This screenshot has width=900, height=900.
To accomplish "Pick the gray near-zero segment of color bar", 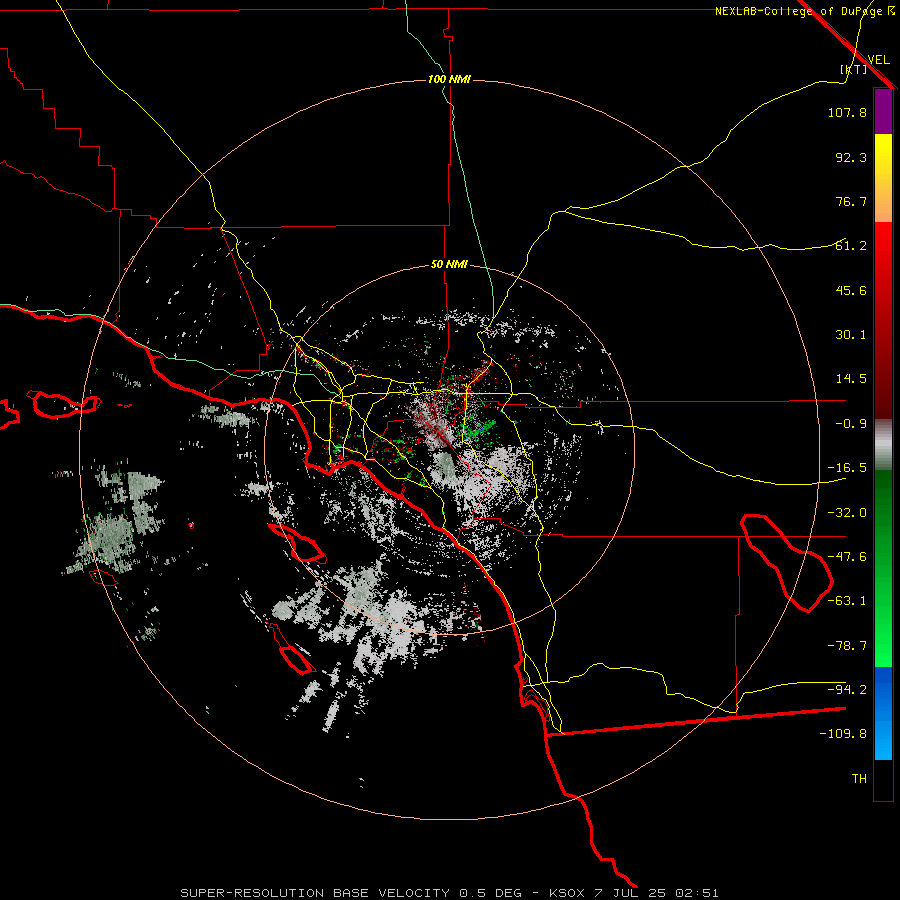I will click(x=883, y=445).
